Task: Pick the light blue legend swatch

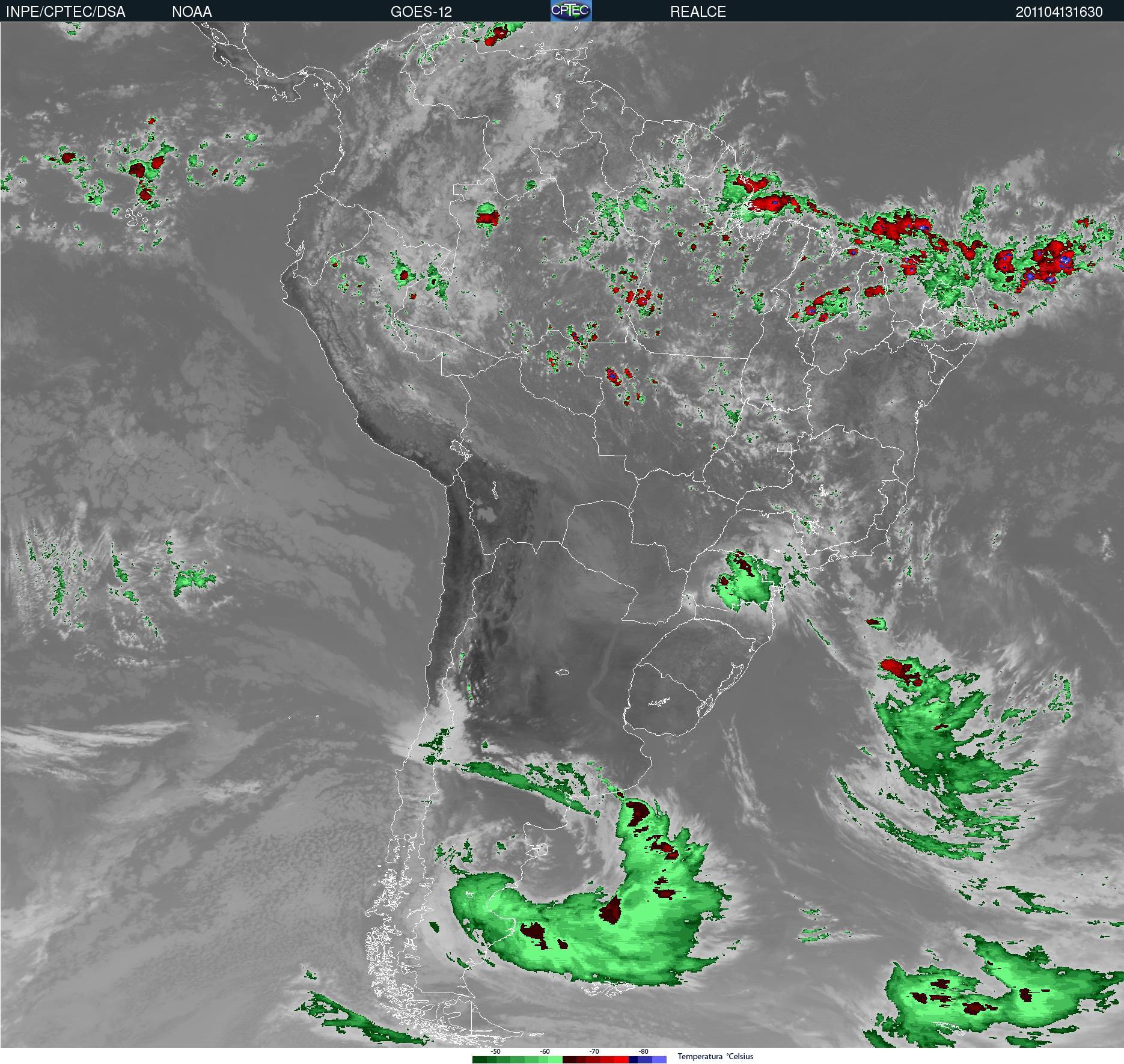Action: tap(659, 1060)
